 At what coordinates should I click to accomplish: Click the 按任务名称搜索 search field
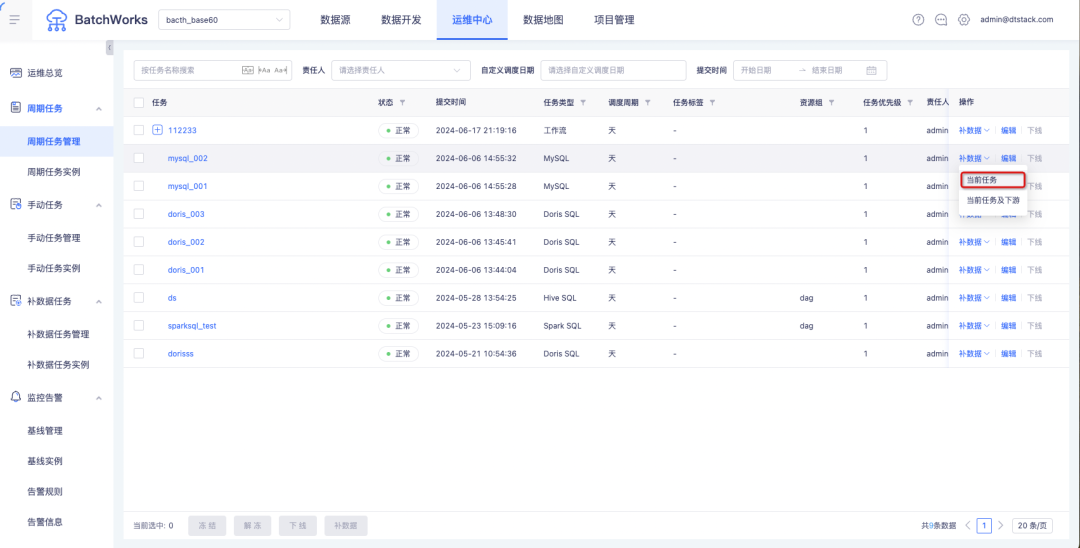188,70
